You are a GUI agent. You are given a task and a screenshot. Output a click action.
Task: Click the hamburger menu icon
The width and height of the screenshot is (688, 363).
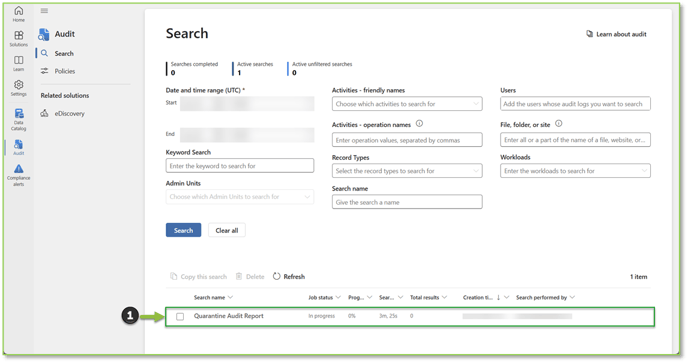(44, 11)
